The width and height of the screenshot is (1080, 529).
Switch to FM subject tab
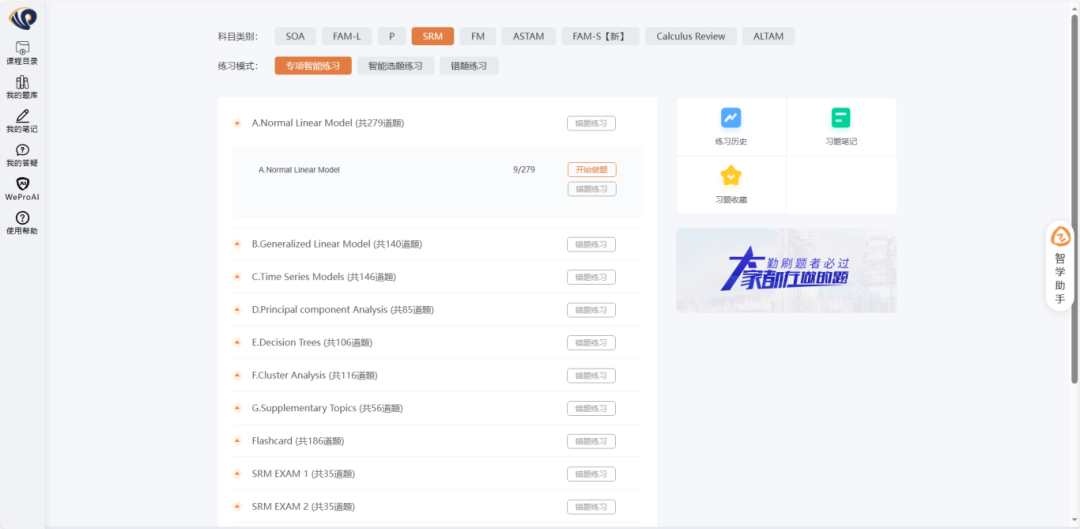pos(478,36)
